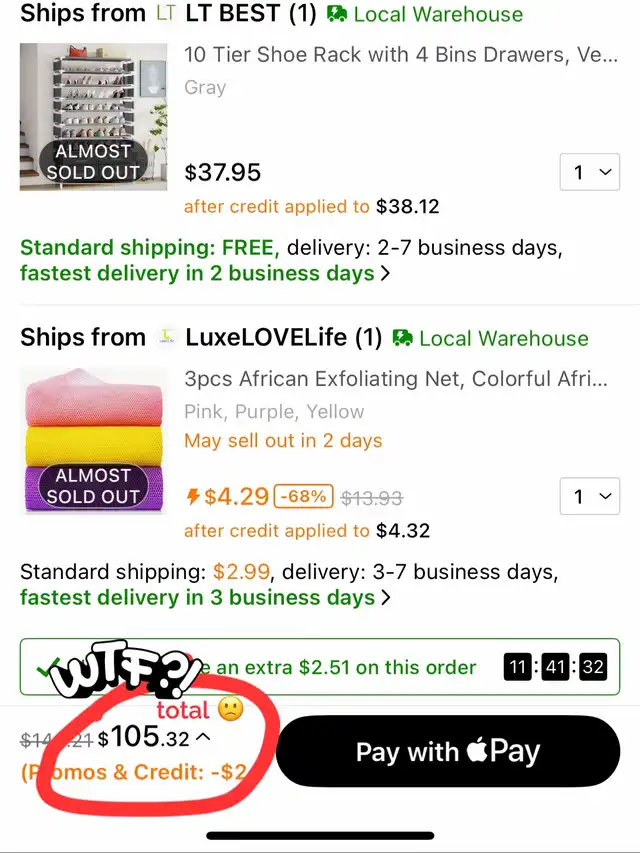Tap the Local Warehouse truck icon for LuxeLOVELife
Viewport: 640px width, 853px height.
point(402,338)
